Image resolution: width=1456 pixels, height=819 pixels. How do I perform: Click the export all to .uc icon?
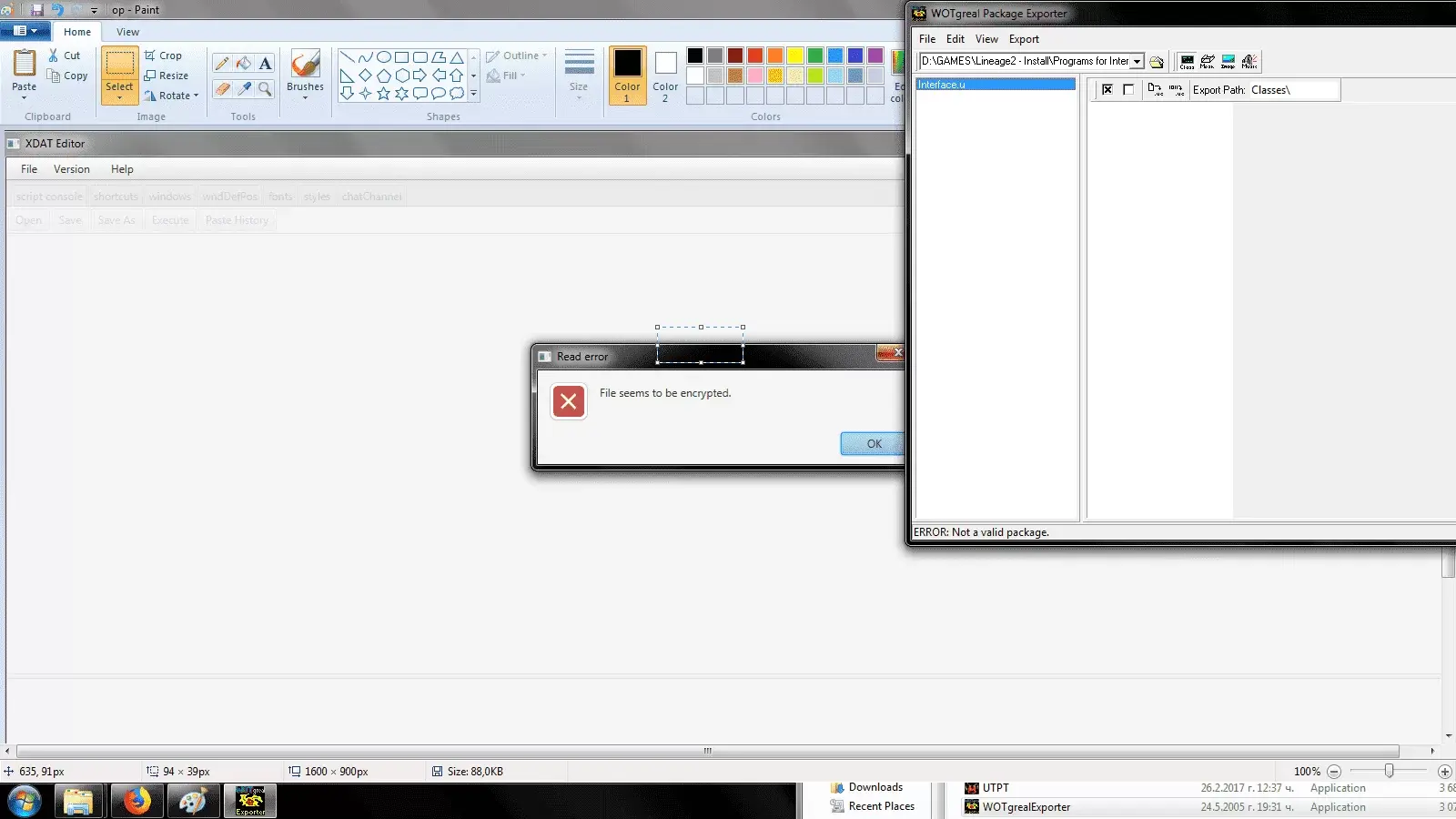click(1177, 89)
